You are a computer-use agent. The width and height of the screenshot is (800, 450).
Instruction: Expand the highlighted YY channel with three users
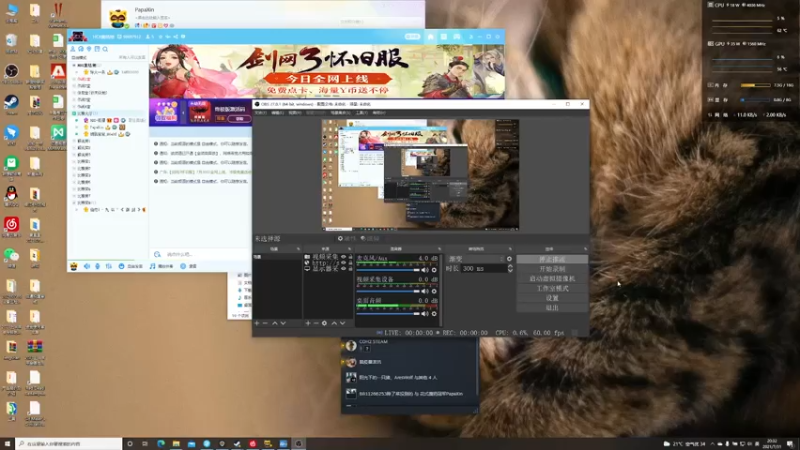[x=74, y=113]
